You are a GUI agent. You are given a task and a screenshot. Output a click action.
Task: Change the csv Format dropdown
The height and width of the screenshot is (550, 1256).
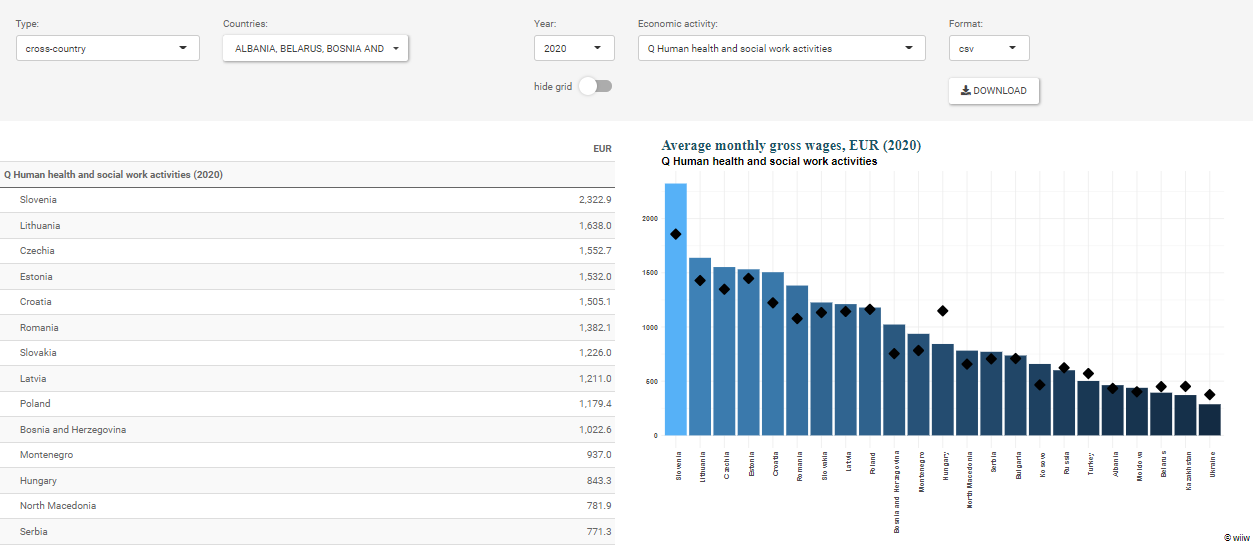tap(988, 48)
